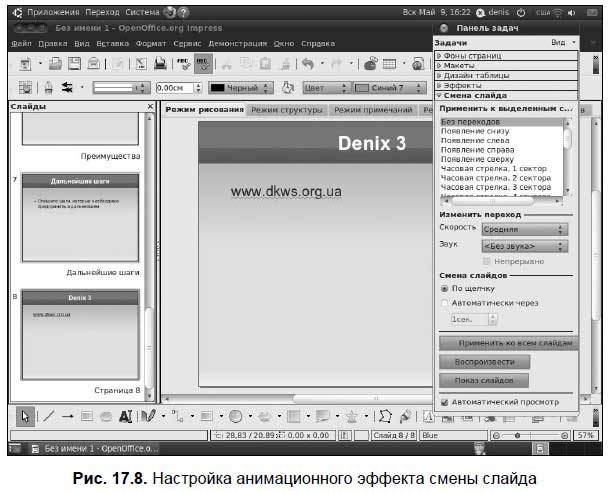The height and width of the screenshot is (491, 610).
Task: Click the spellcheck icon in toolbar
Action: (183, 64)
